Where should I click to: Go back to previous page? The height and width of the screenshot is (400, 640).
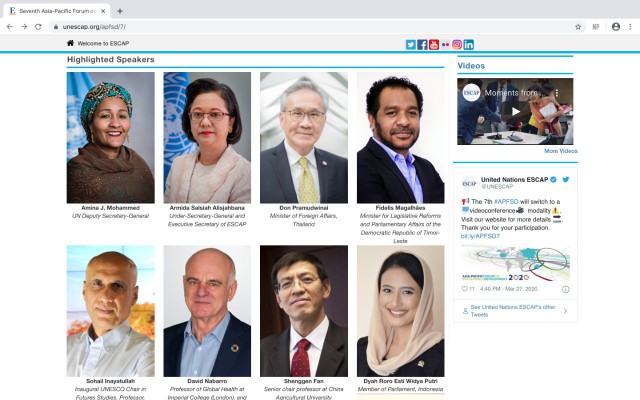[x=9, y=27]
